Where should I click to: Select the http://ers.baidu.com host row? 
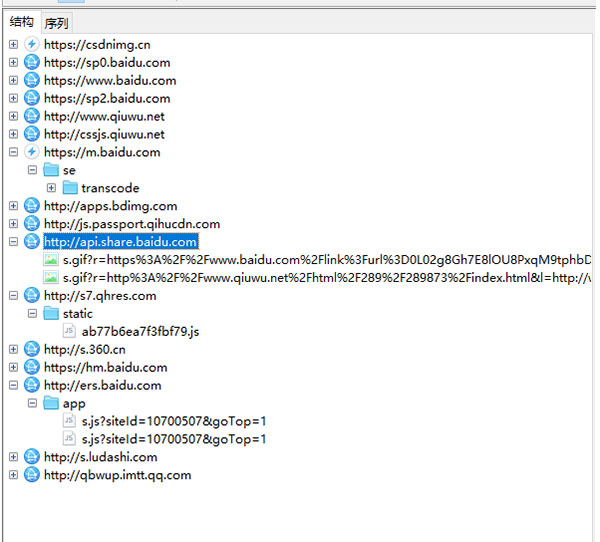[x=103, y=385]
